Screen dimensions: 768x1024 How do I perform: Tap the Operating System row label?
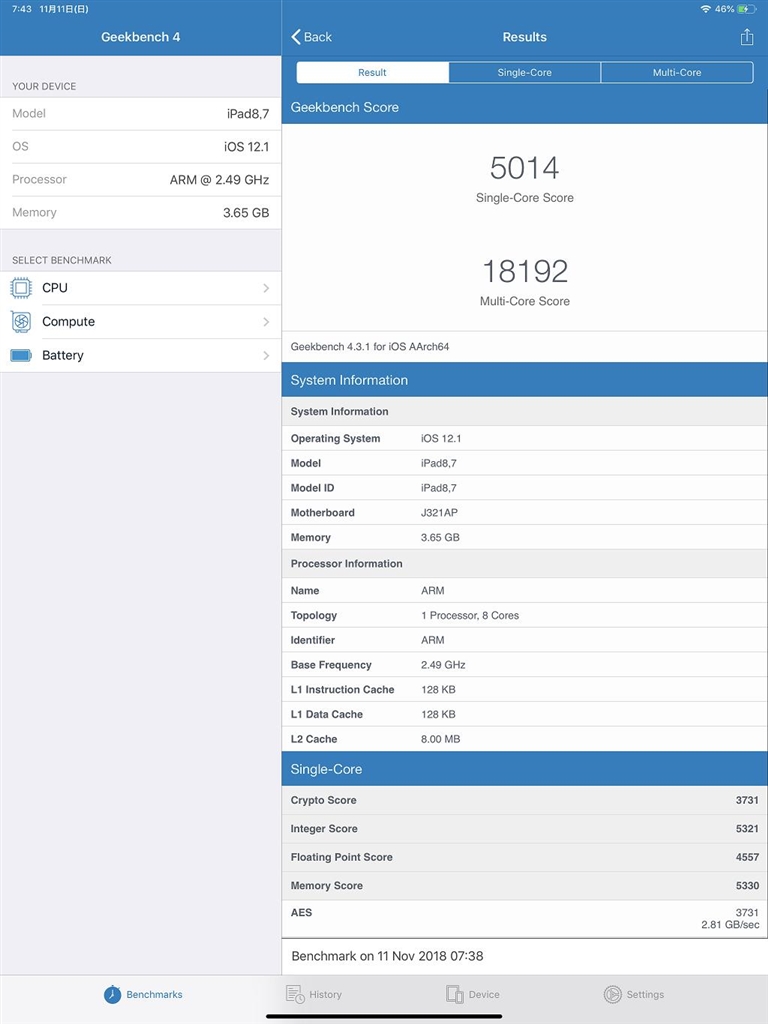click(x=335, y=438)
